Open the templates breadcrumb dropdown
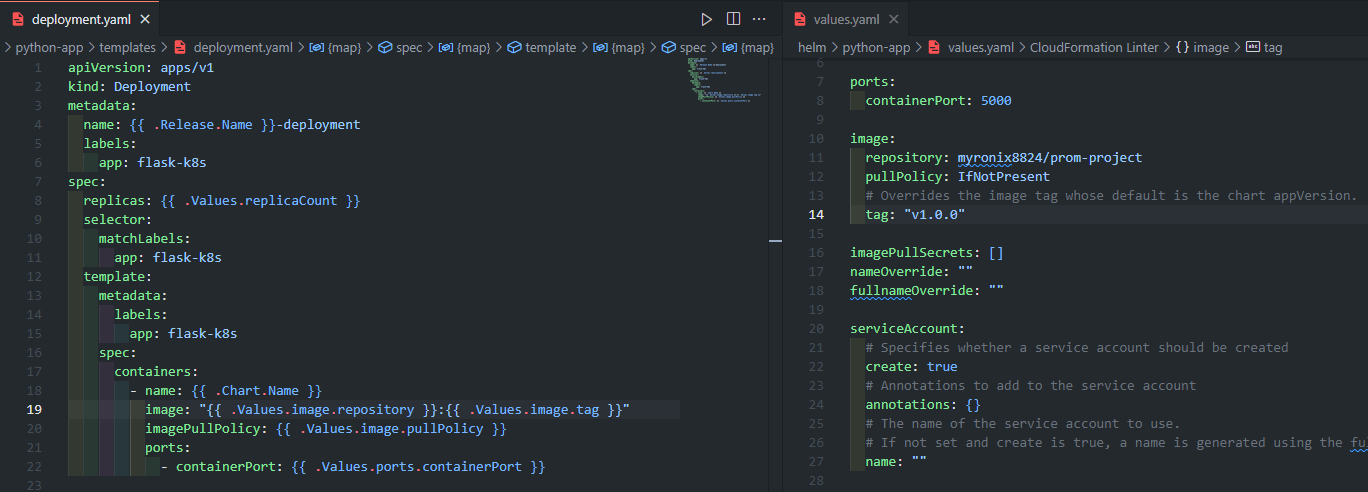Image resolution: width=1368 pixels, height=492 pixels. (x=126, y=47)
